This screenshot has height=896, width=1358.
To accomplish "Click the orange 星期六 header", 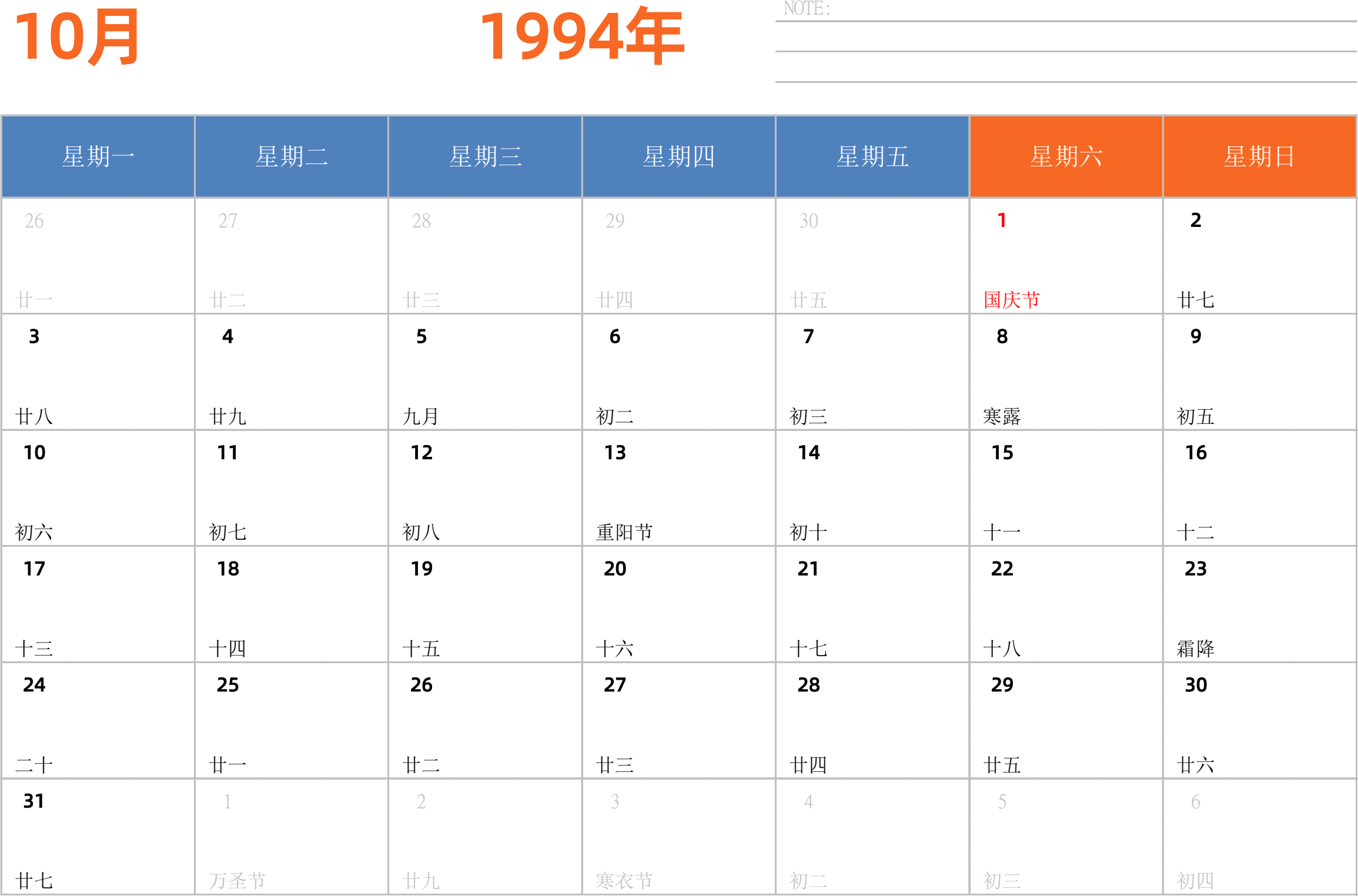I will (x=1066, y=156).
